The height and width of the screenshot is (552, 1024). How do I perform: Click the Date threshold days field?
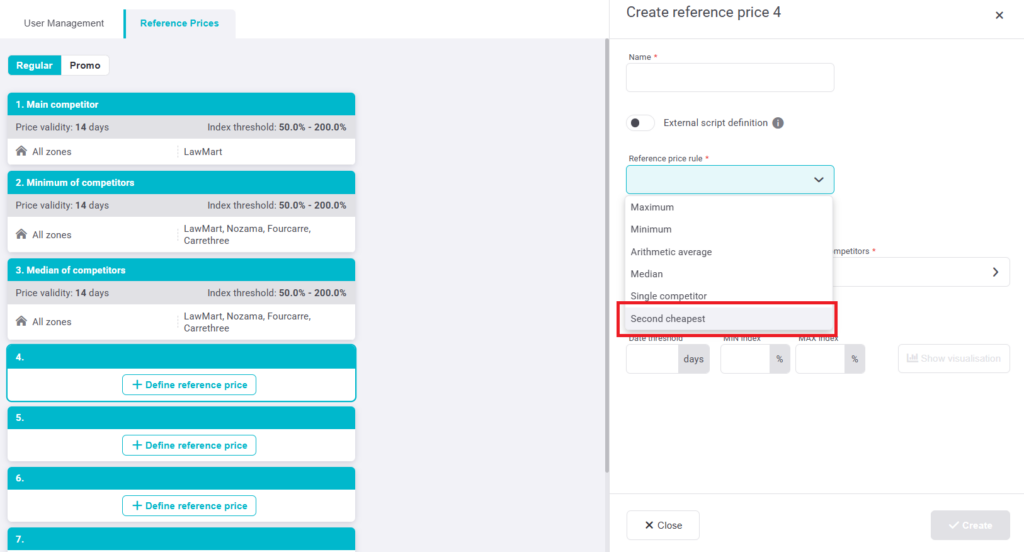pos(653,359)
